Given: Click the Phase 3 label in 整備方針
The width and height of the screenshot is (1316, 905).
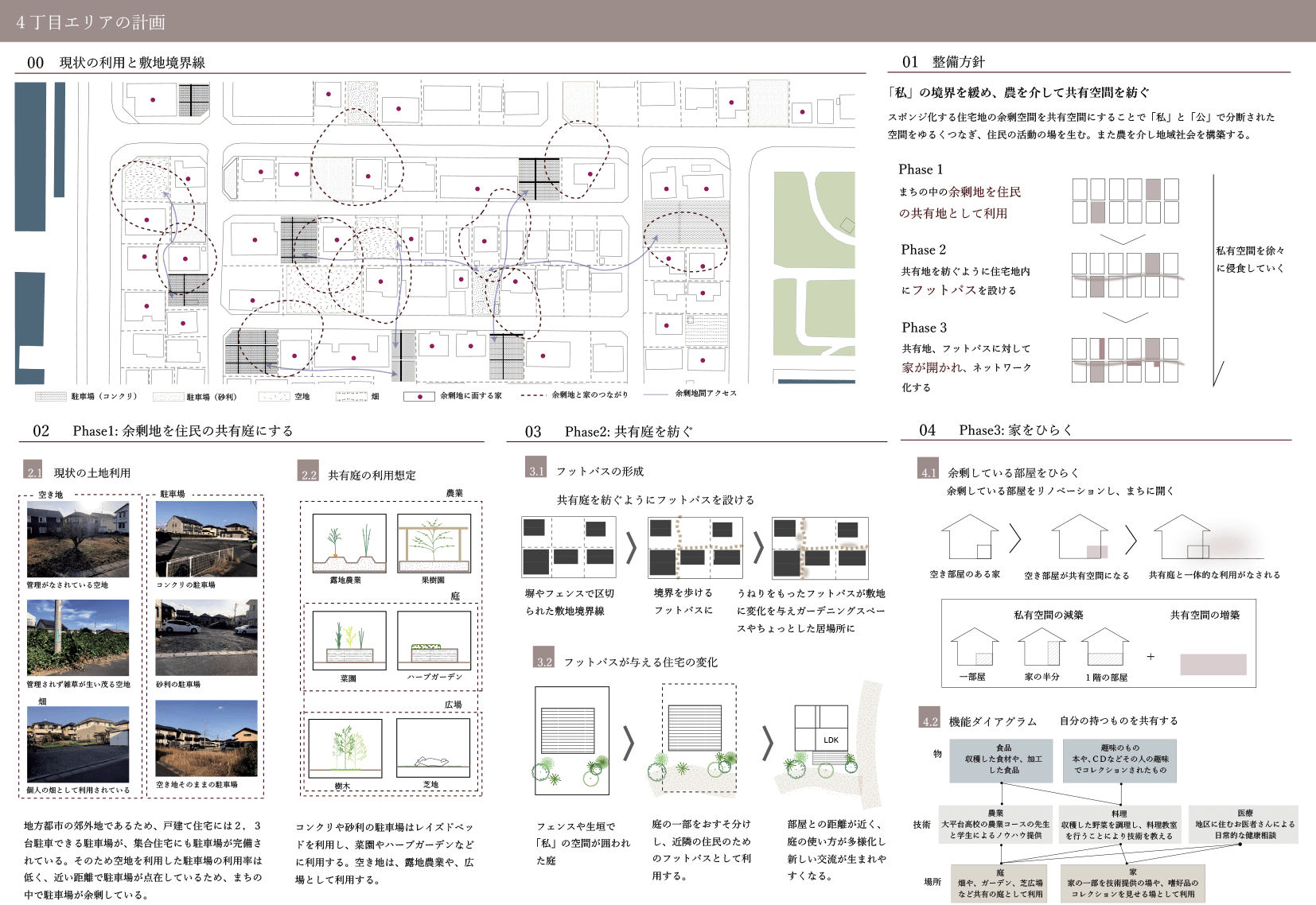Looking at the screenshot, I should (x=925, y=328).
